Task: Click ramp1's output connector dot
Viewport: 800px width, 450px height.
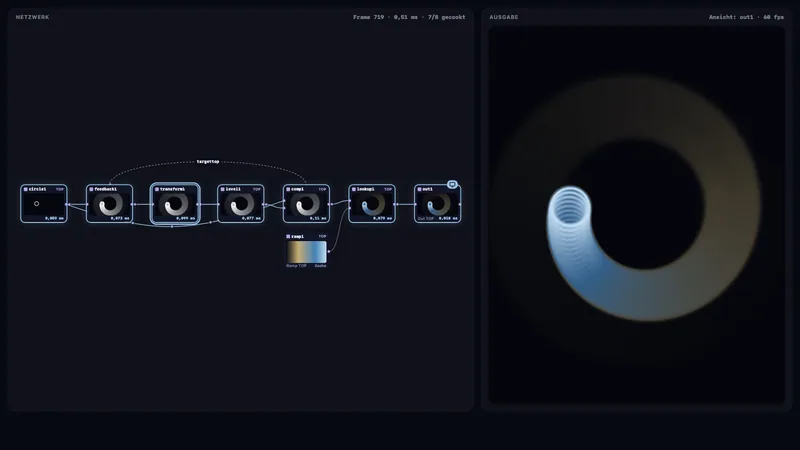Action: point(329,252)
